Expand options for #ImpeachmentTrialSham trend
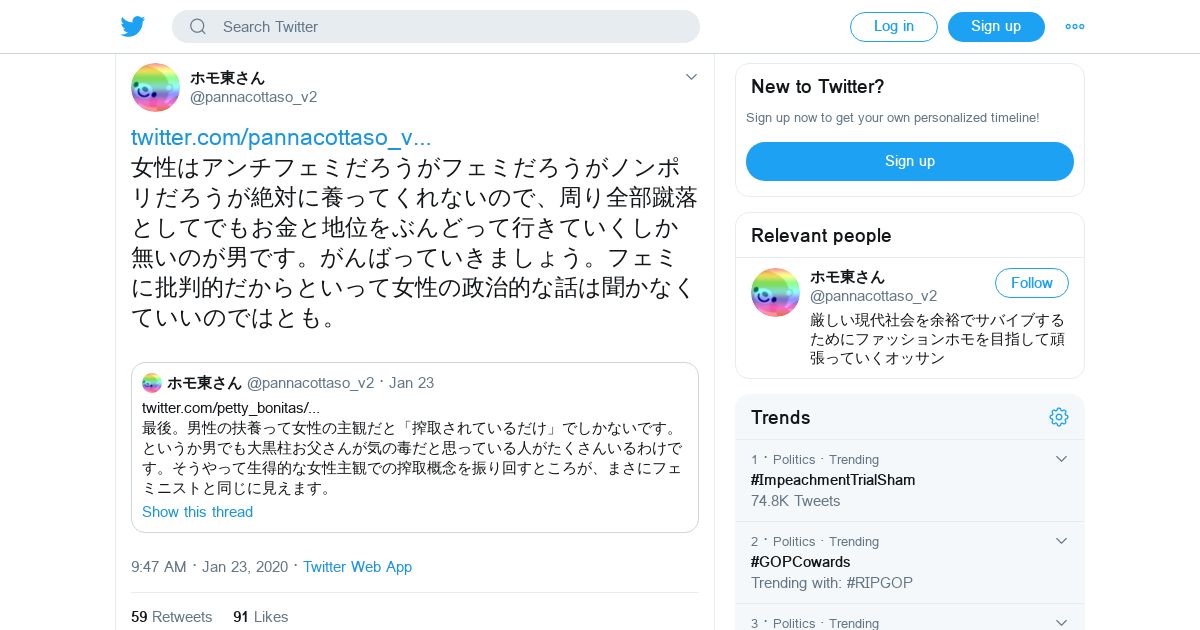 tap(1061, 459)
